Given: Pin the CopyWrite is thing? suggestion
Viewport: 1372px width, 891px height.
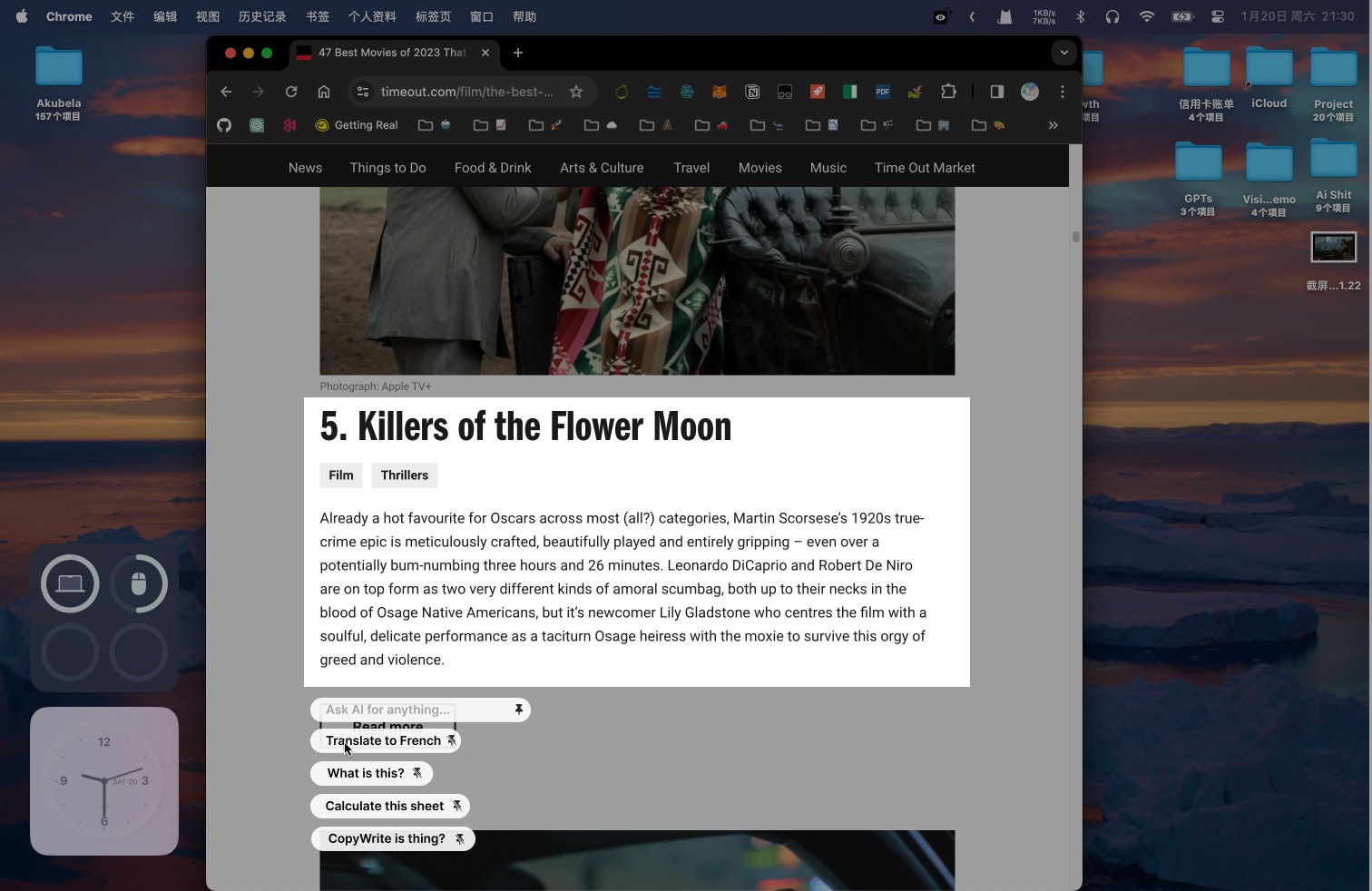Looking at the screenshot, I should pyautogui.click(x=459, y=838).
